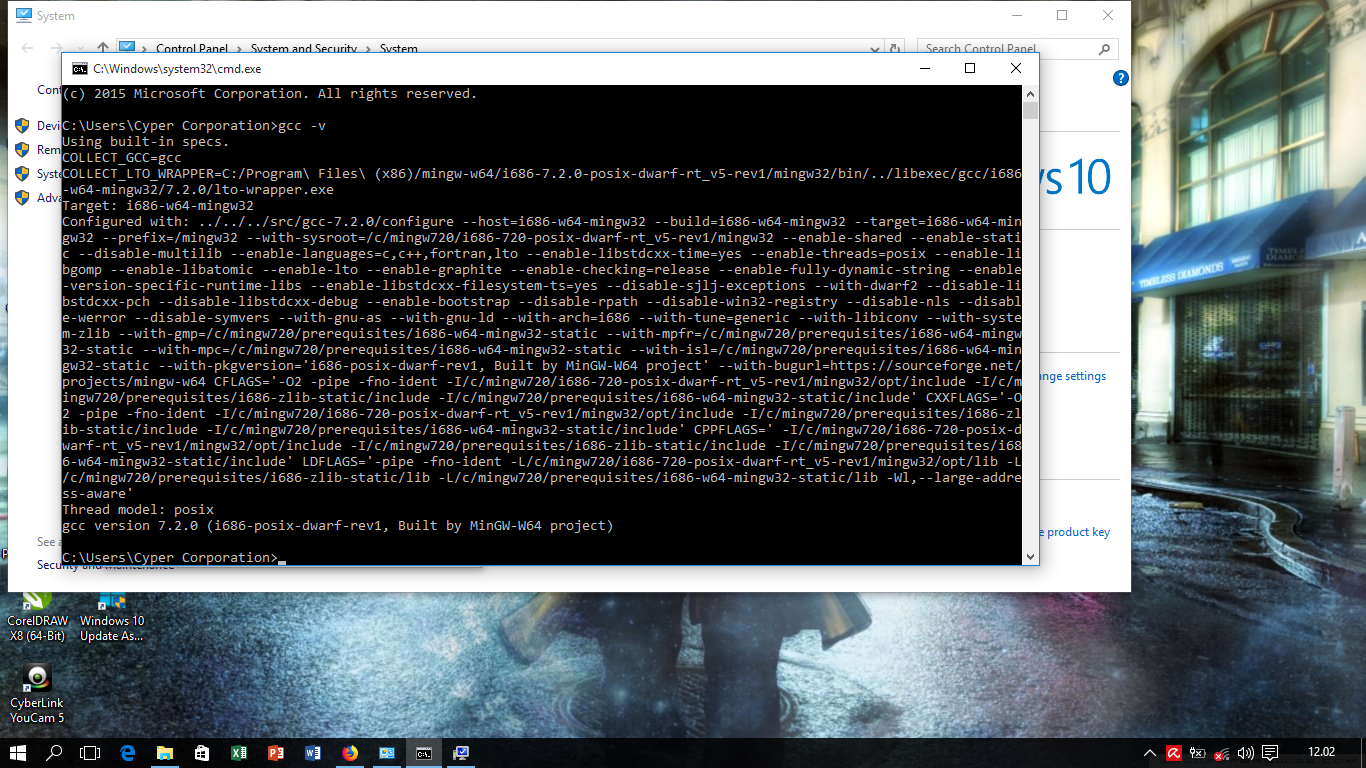The height and width of the screenshot is (768, 1366).
Task: Open Action Center notifications icon
Action: click(x=1270, y=753)
